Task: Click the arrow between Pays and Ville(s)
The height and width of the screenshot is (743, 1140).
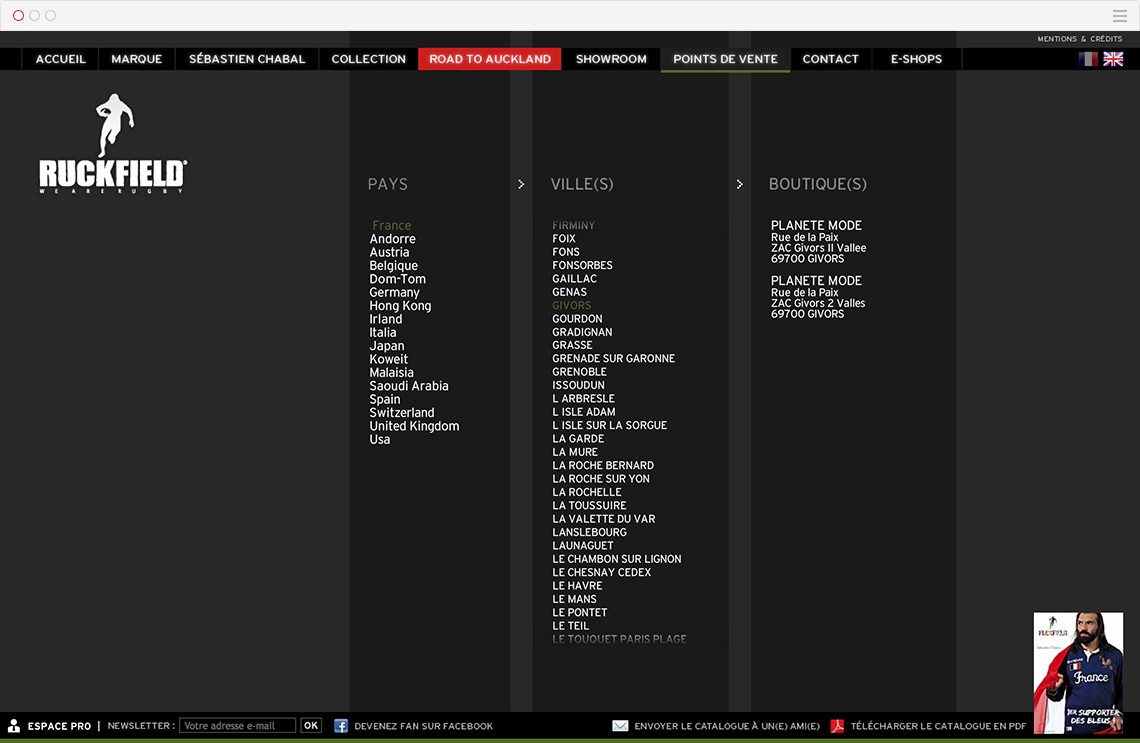Action: click(x=521, y=184)
